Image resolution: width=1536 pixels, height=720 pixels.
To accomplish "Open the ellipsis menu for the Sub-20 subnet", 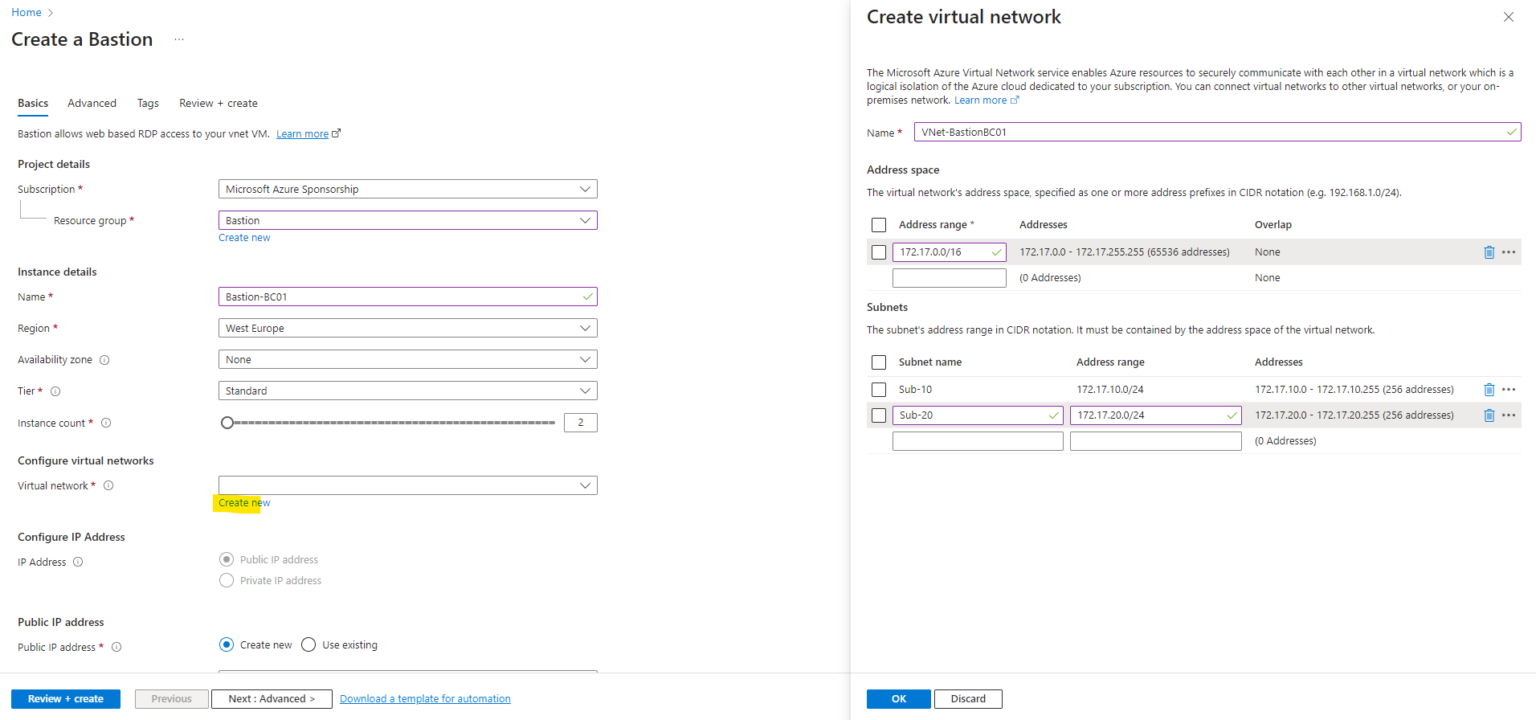I will click(x=1508, y=415).
